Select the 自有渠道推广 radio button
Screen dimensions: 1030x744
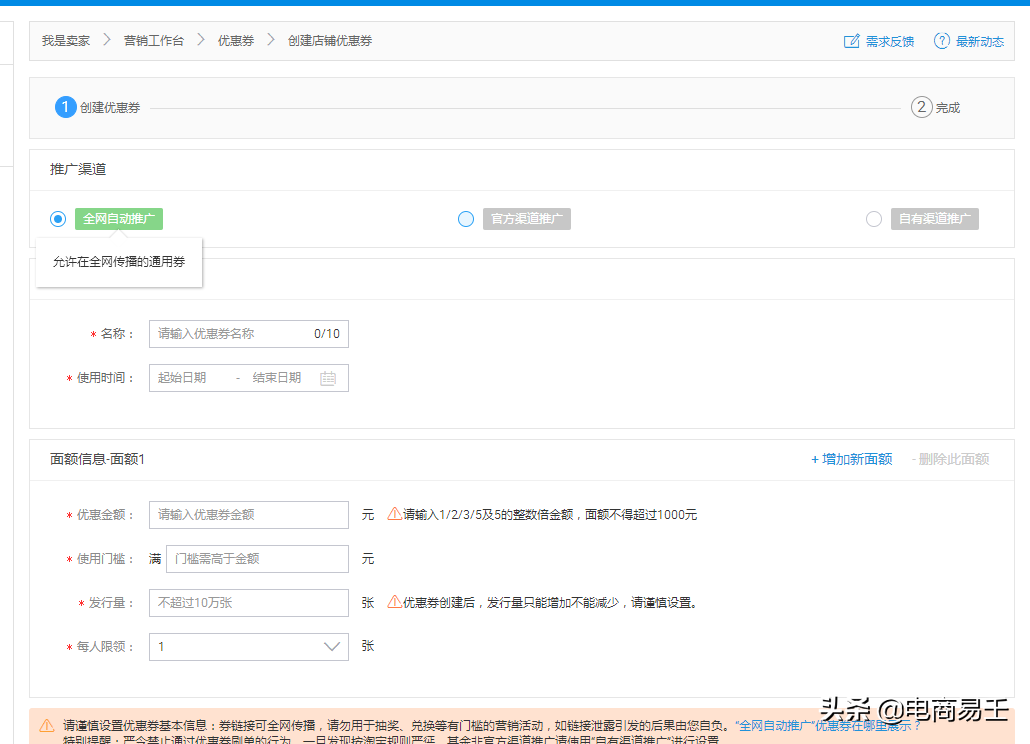pos(874,219)
